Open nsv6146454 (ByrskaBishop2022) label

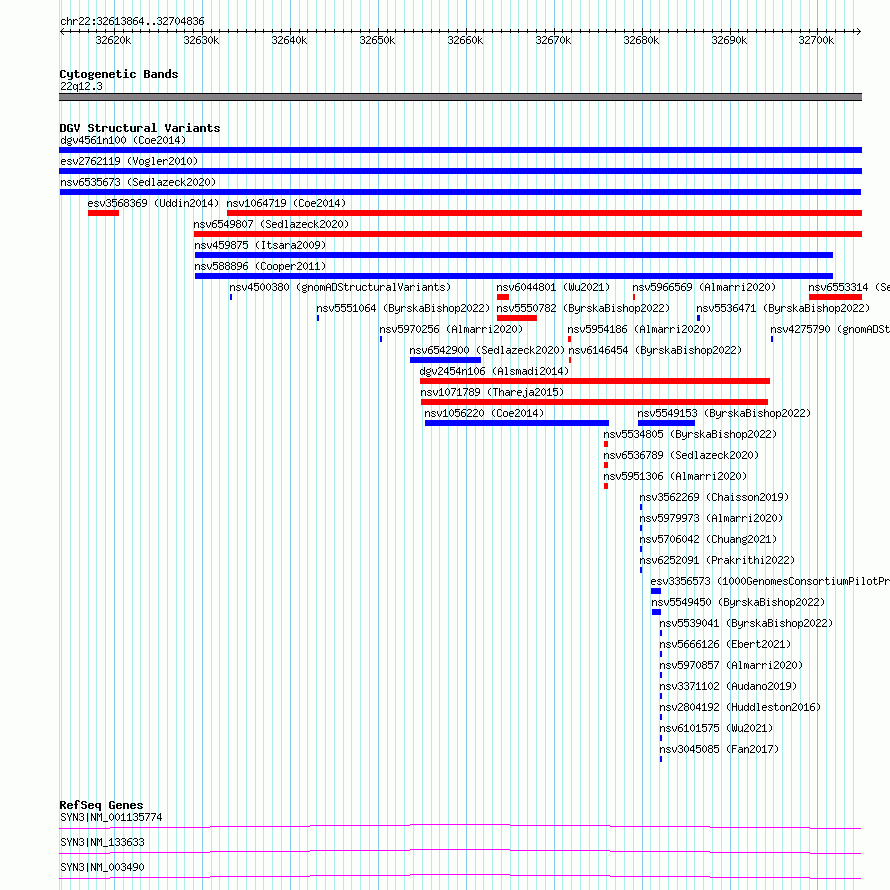click(x=655, y=350)
